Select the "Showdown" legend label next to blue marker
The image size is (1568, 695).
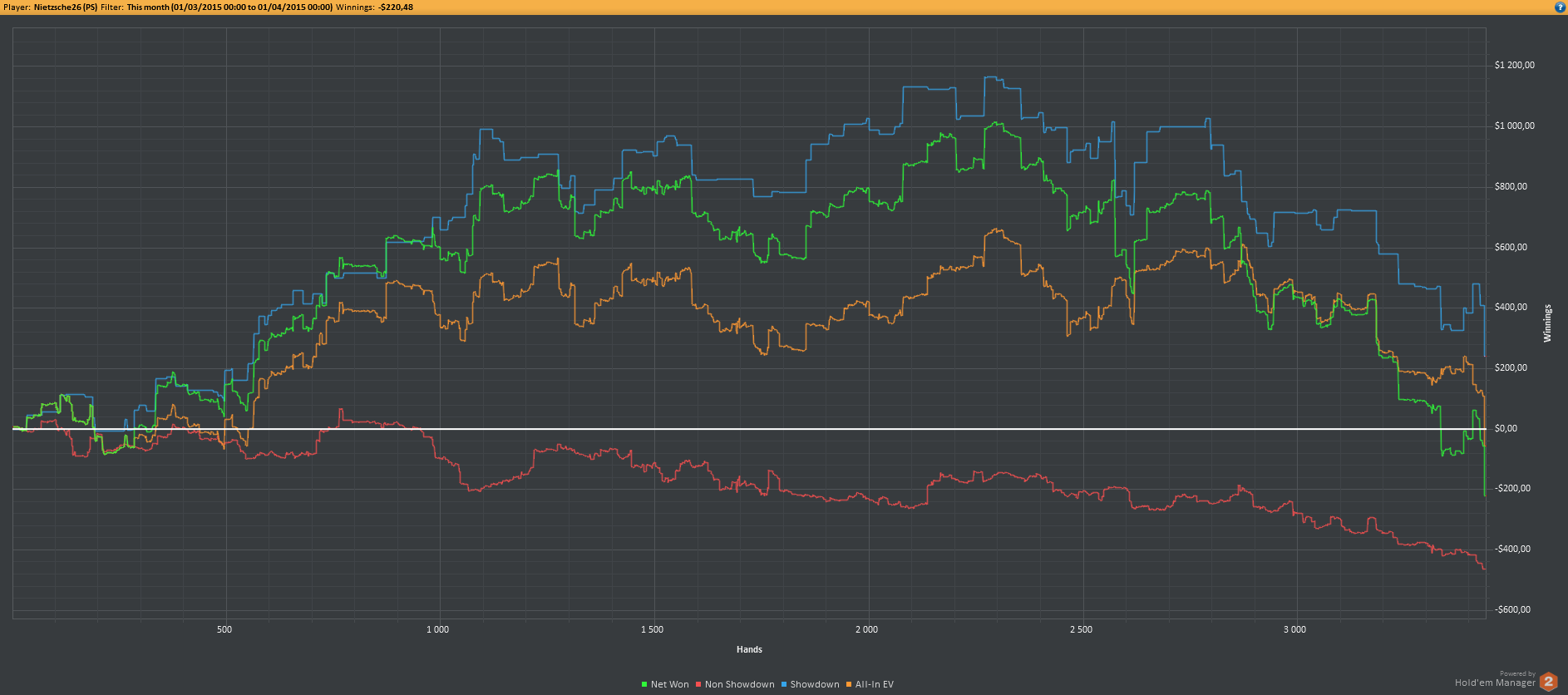[815, 684]
